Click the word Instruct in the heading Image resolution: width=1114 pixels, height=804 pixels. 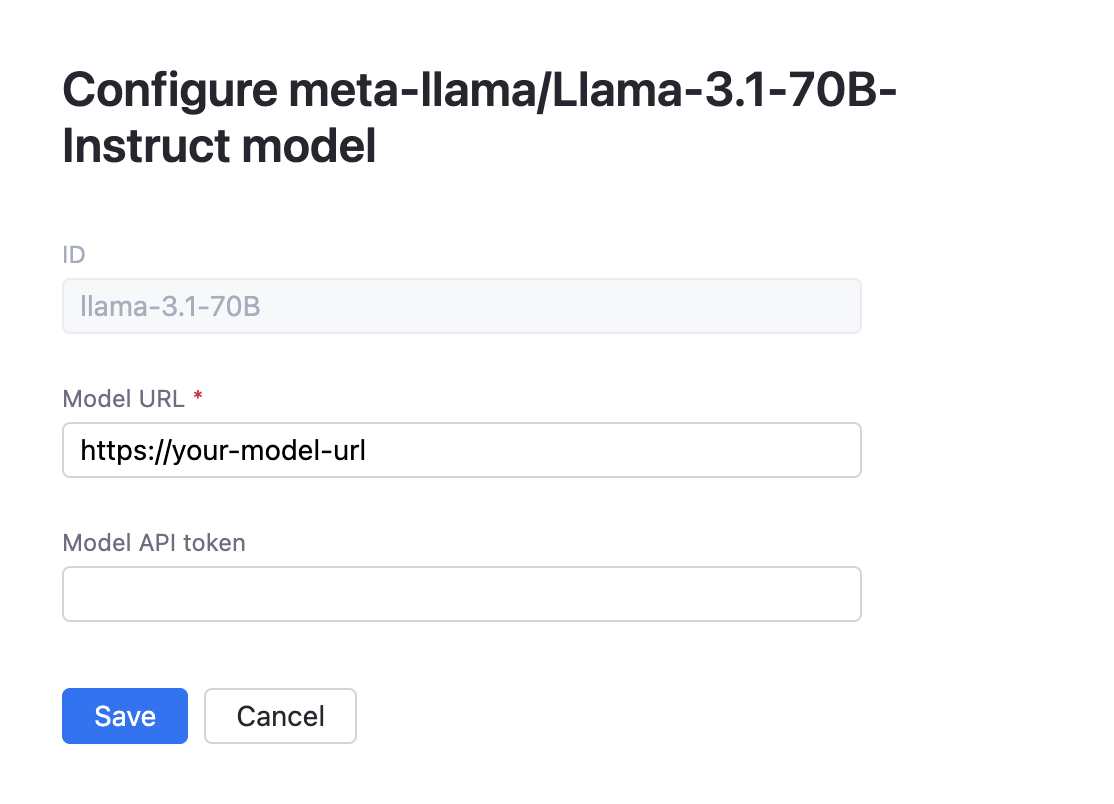coord(128,147)
